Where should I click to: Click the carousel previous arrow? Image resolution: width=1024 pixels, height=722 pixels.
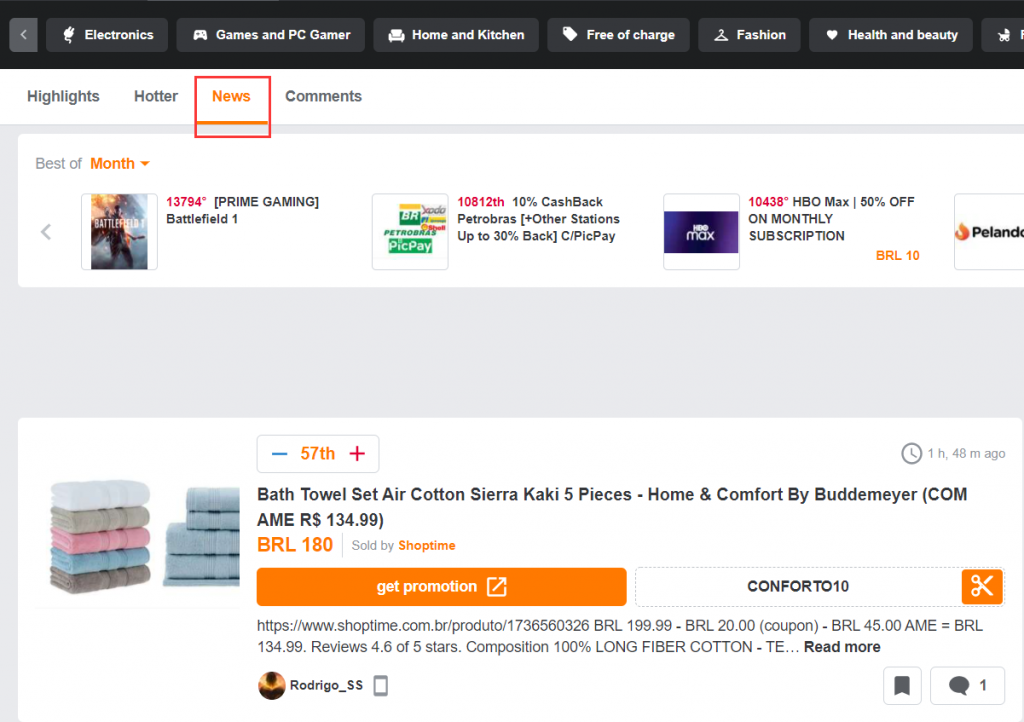coord(46,232)
